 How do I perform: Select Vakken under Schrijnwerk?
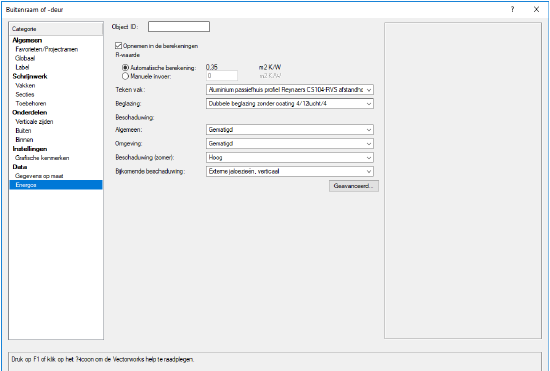click(x=25, y=86)
